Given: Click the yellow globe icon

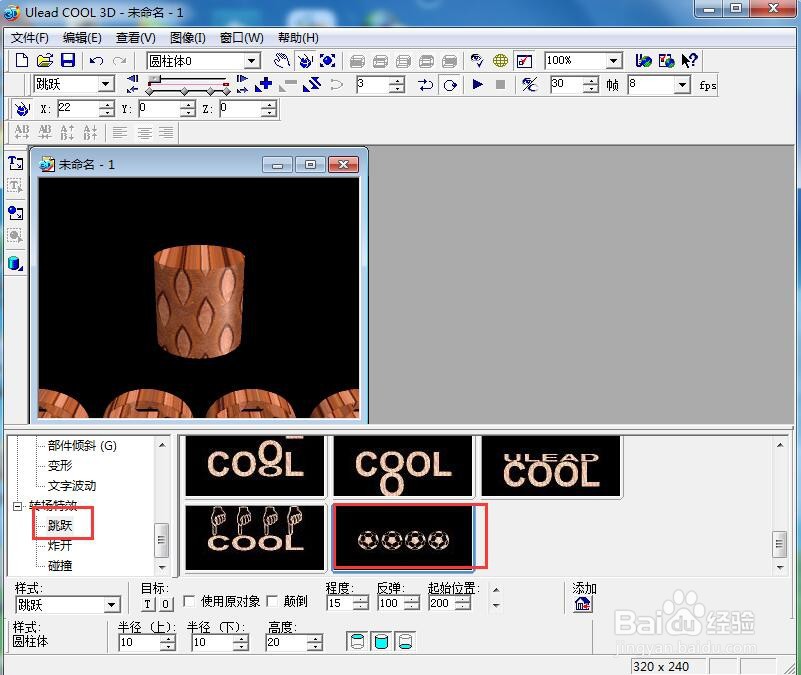Looking at the screenshot, I should [501, 60].
